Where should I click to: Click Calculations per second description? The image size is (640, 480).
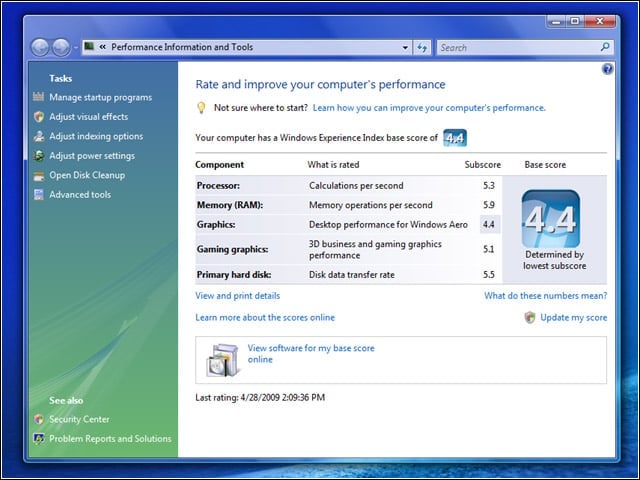click(356, 186)
